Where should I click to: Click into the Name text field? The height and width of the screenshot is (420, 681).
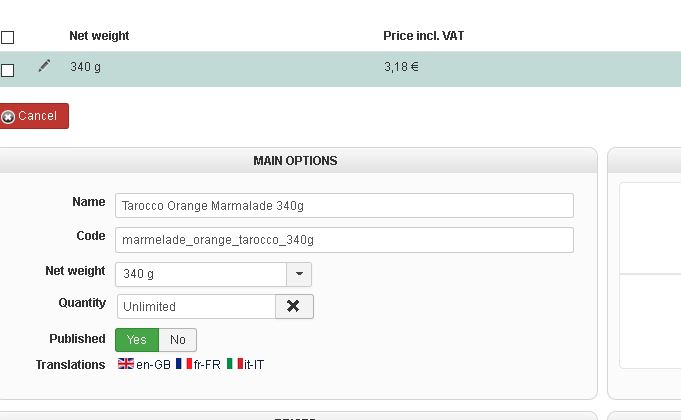coord(344,206)
